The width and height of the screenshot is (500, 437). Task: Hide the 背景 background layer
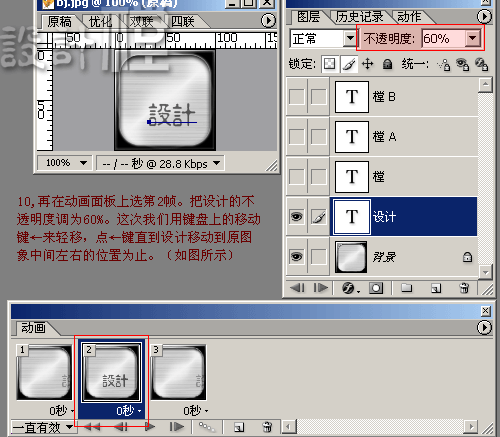click(296, 257)
